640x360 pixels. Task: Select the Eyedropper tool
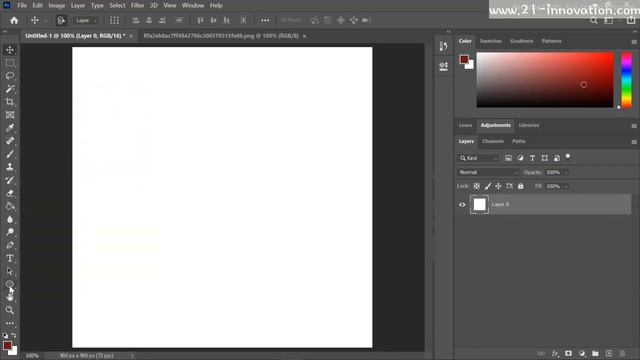pyautogui.click(x=10, y=128)
